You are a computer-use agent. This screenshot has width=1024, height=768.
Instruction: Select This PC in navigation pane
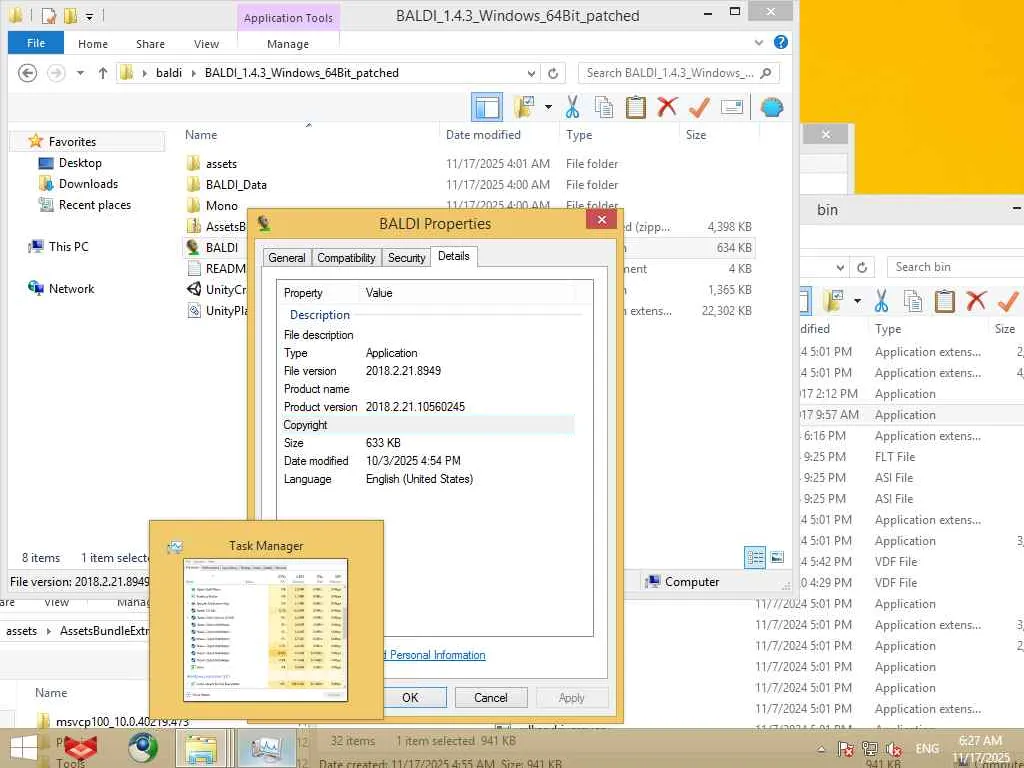point(68,246)
